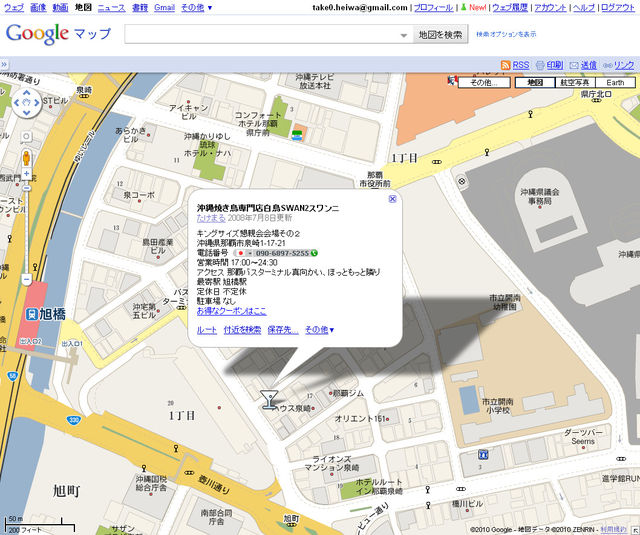Image resolution: width=640 pixels, height=535 pixels.
Task: Expand balloon その他 dropdown
Action: (319, 330)
